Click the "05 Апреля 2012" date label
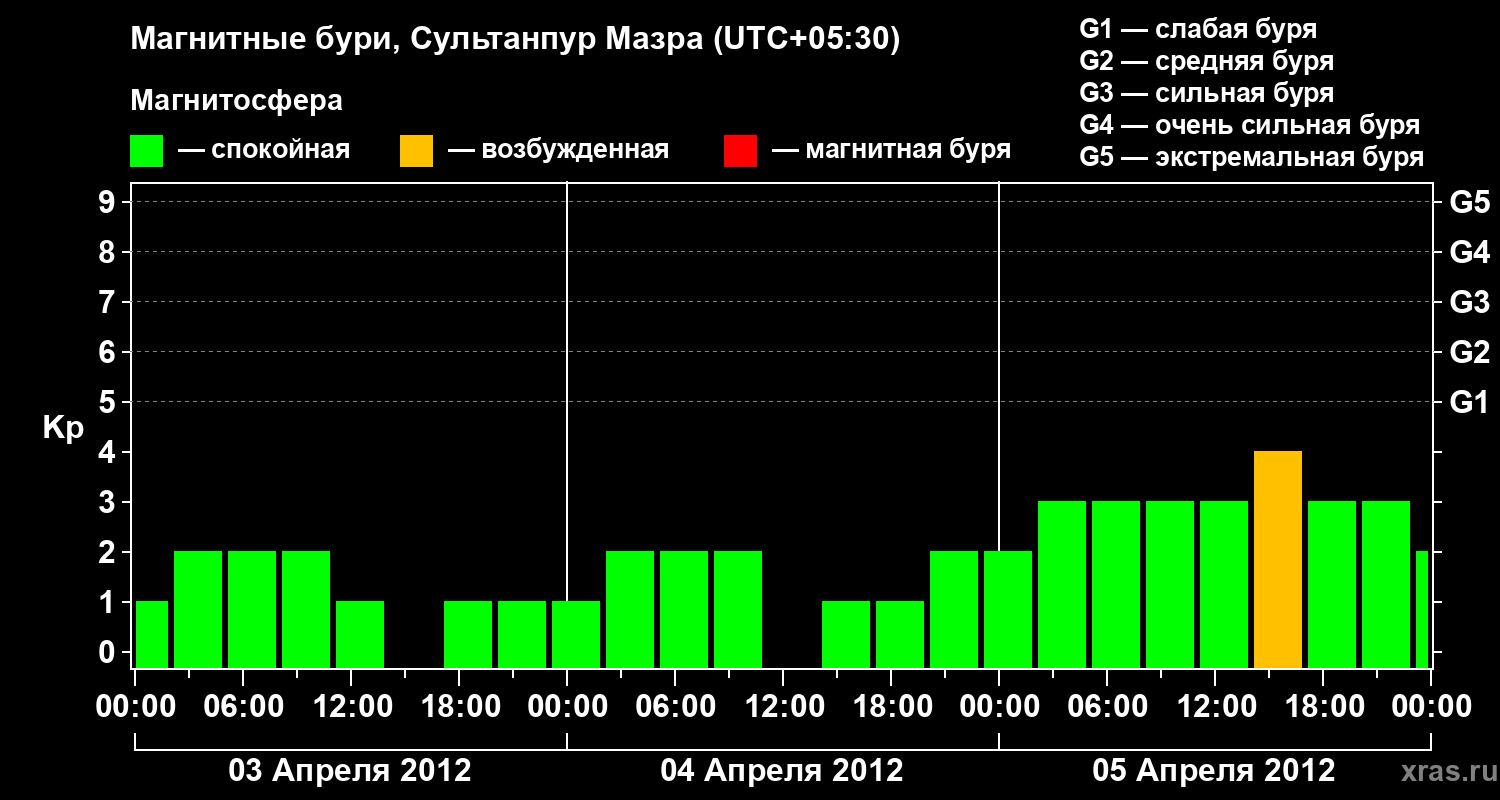 (x=1214, y=770)
